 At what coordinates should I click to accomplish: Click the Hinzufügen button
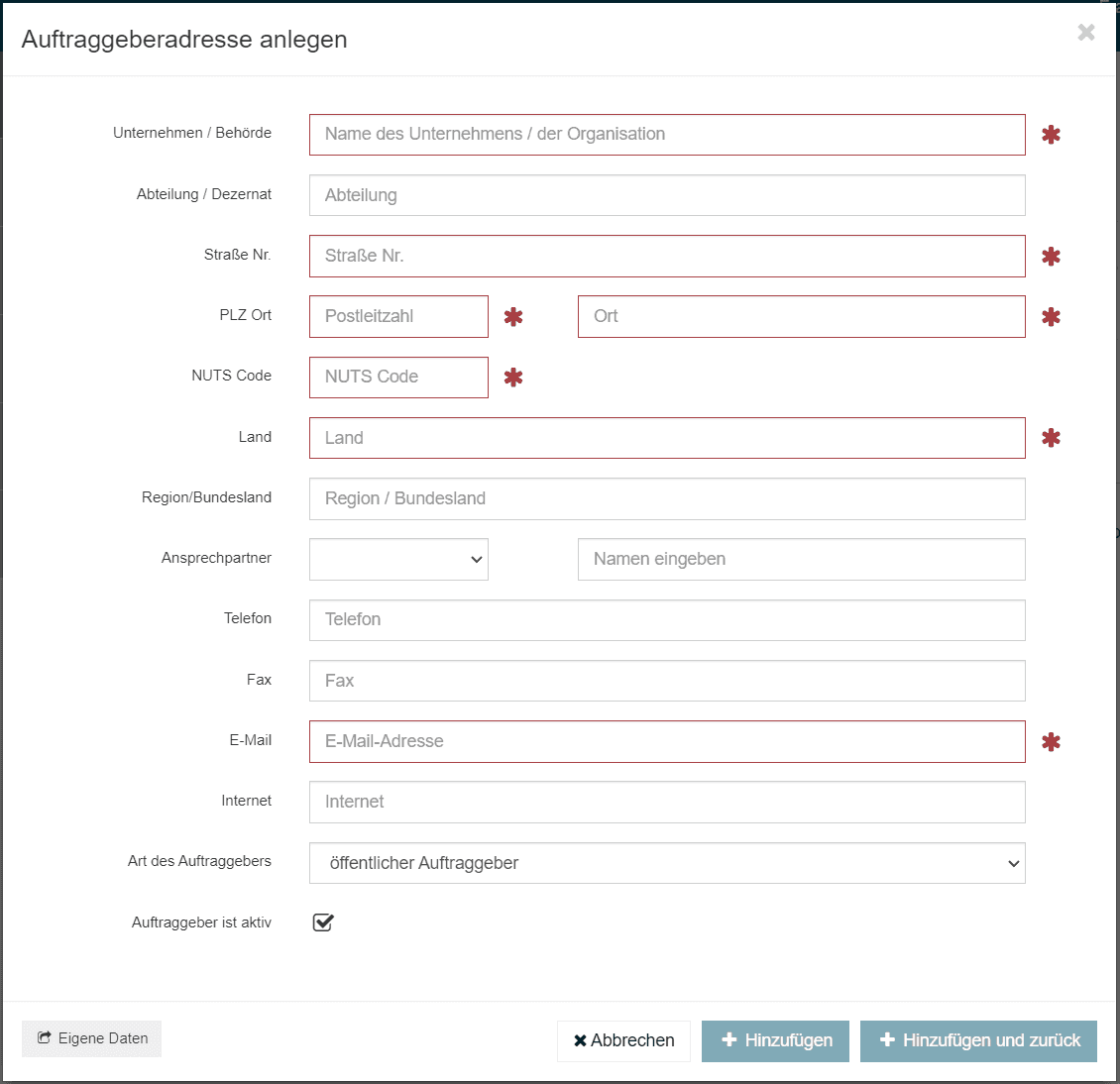(775, 1040)
